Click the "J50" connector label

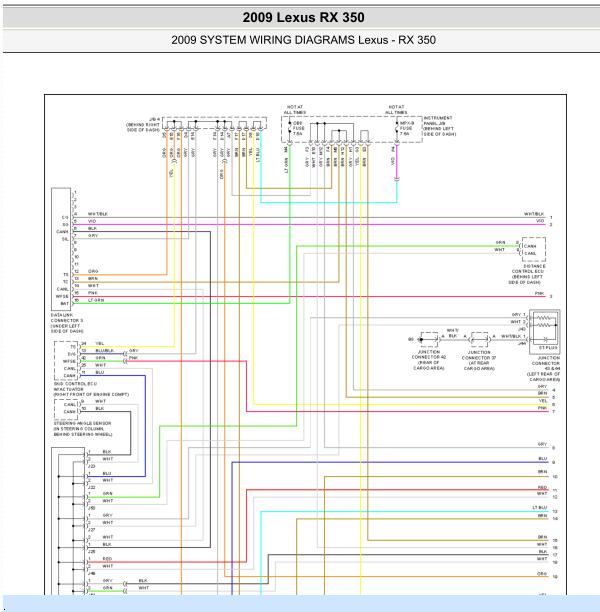pyautogui.click(x=91, y=508)
